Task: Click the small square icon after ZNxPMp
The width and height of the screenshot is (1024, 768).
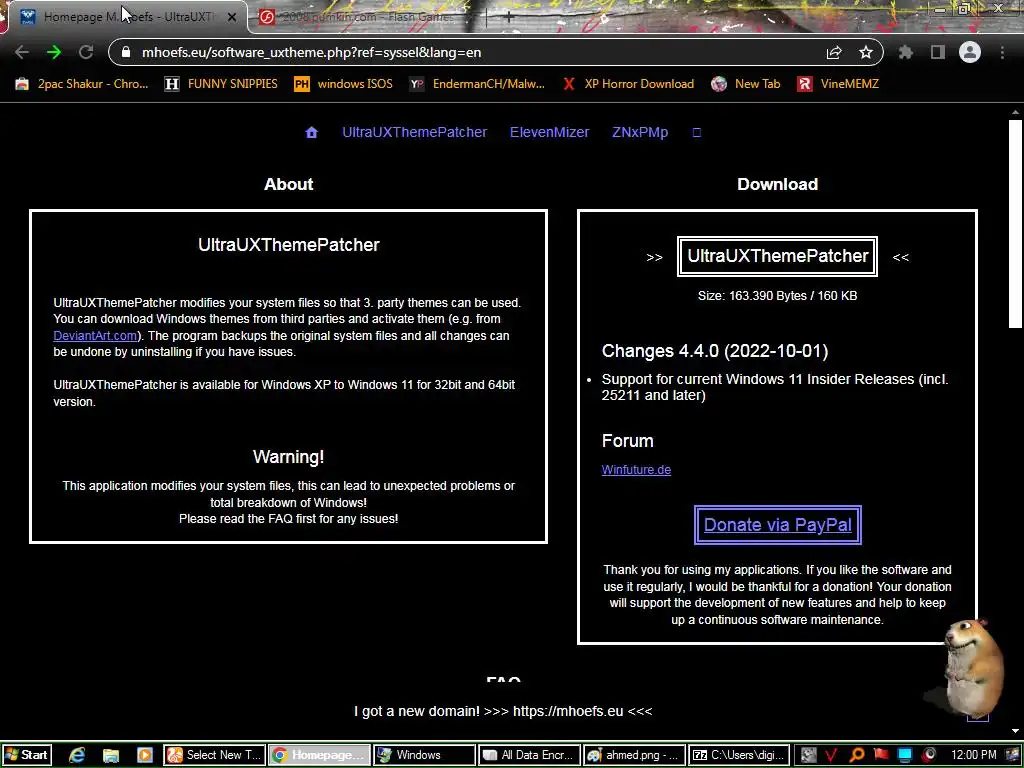Action: [x=697, y=133]
